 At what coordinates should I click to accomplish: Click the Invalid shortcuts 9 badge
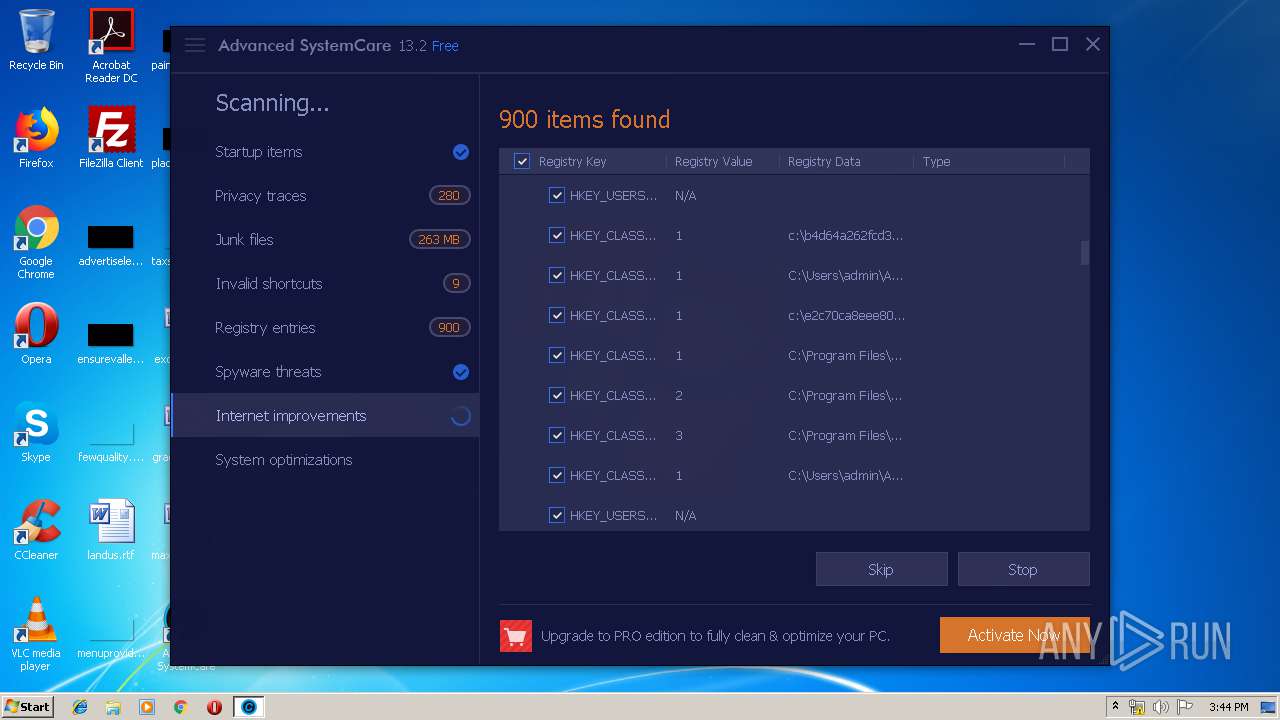456,284
